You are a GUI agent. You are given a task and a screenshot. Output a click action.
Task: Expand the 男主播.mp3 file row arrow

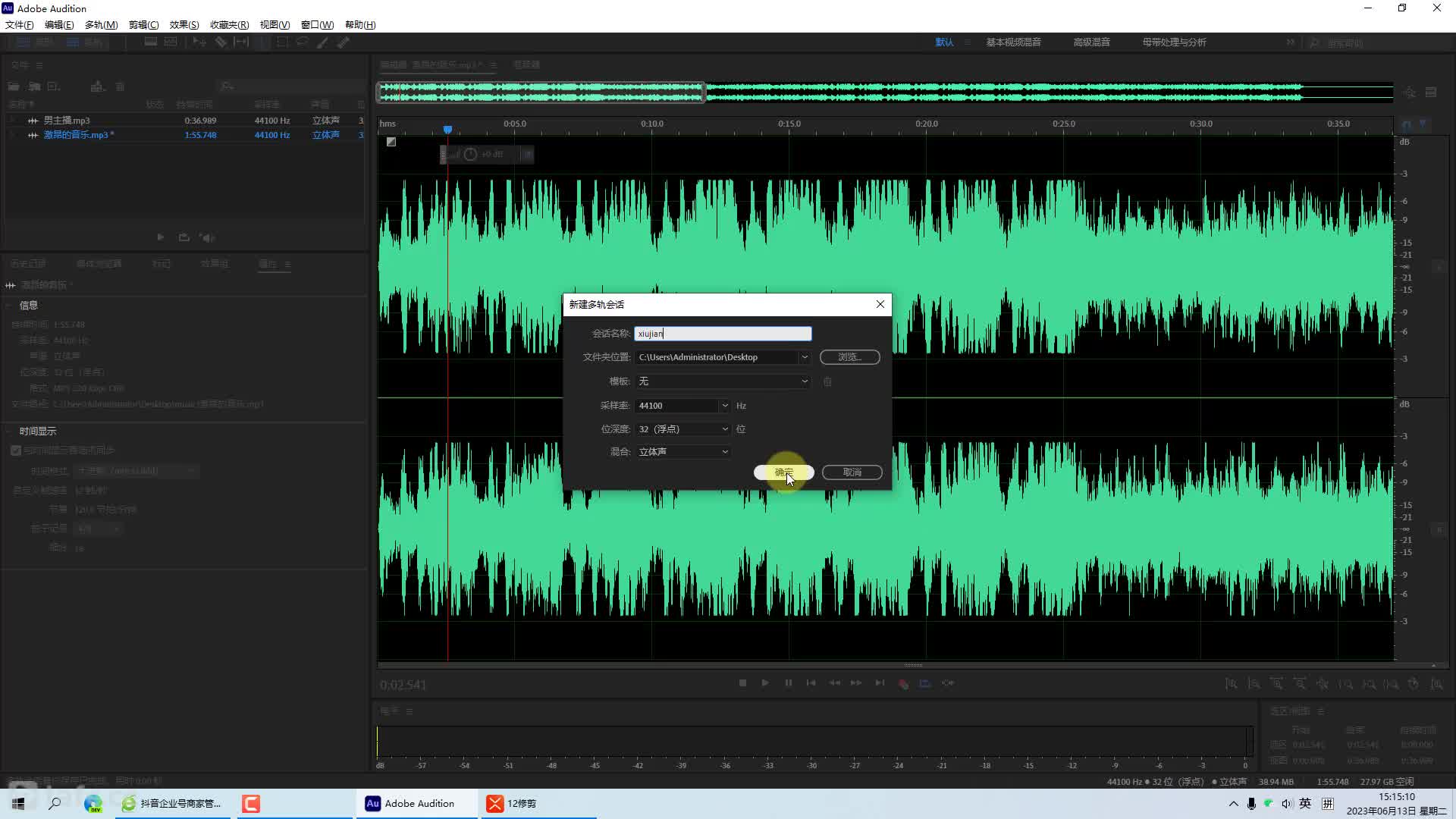[12, 121]
